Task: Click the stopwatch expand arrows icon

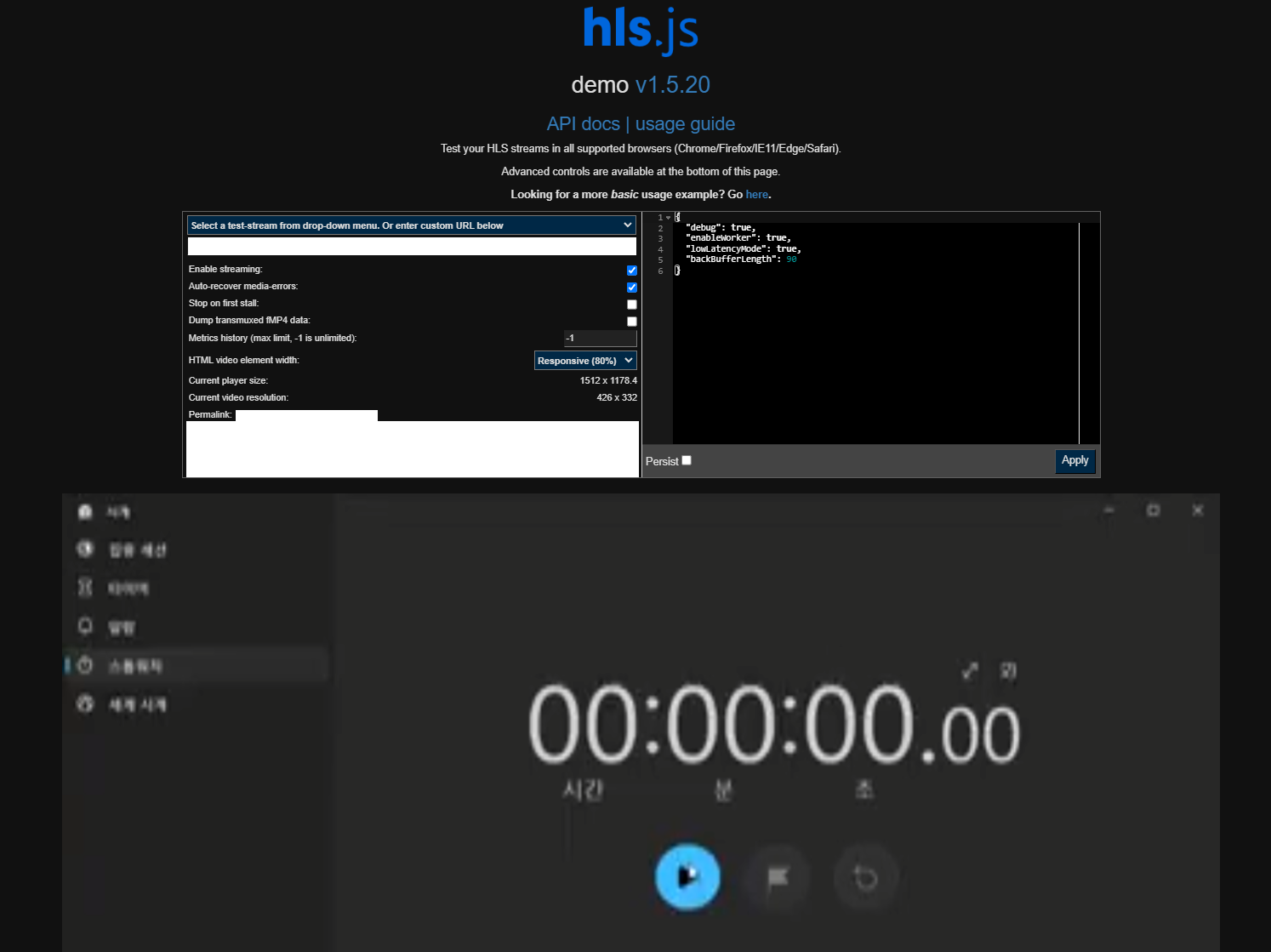Action: pyautogui.click(x=970, y=671)
